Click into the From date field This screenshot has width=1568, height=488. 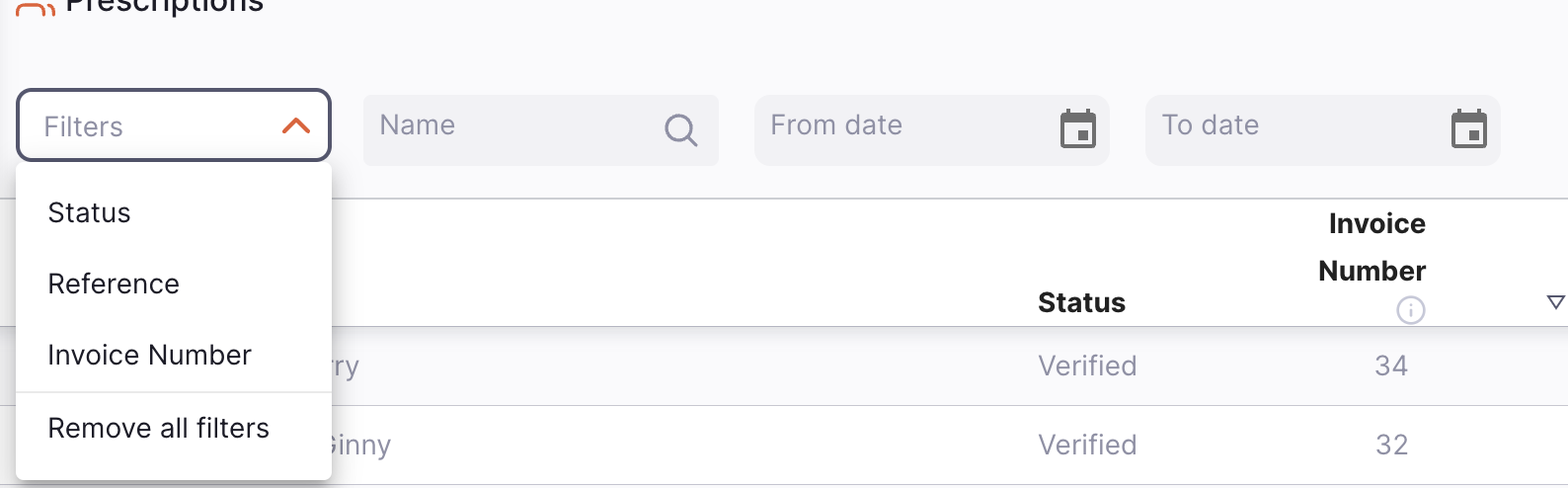pos(899,126)
